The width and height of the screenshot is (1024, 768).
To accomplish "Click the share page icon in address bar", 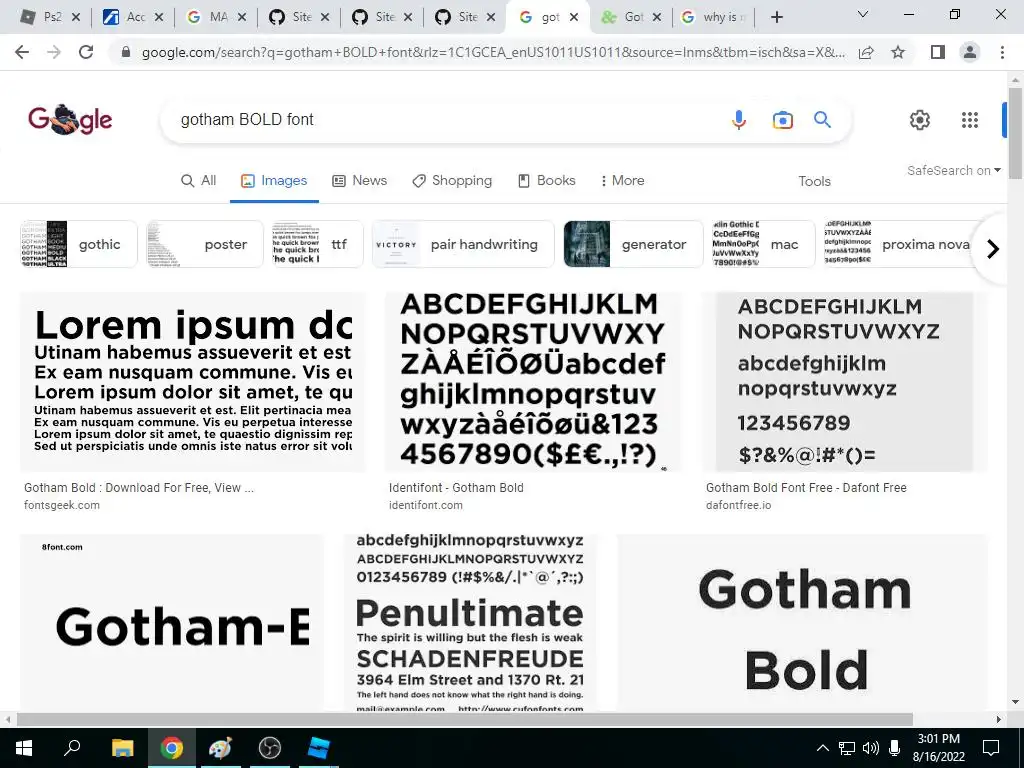I will [866, 52].
